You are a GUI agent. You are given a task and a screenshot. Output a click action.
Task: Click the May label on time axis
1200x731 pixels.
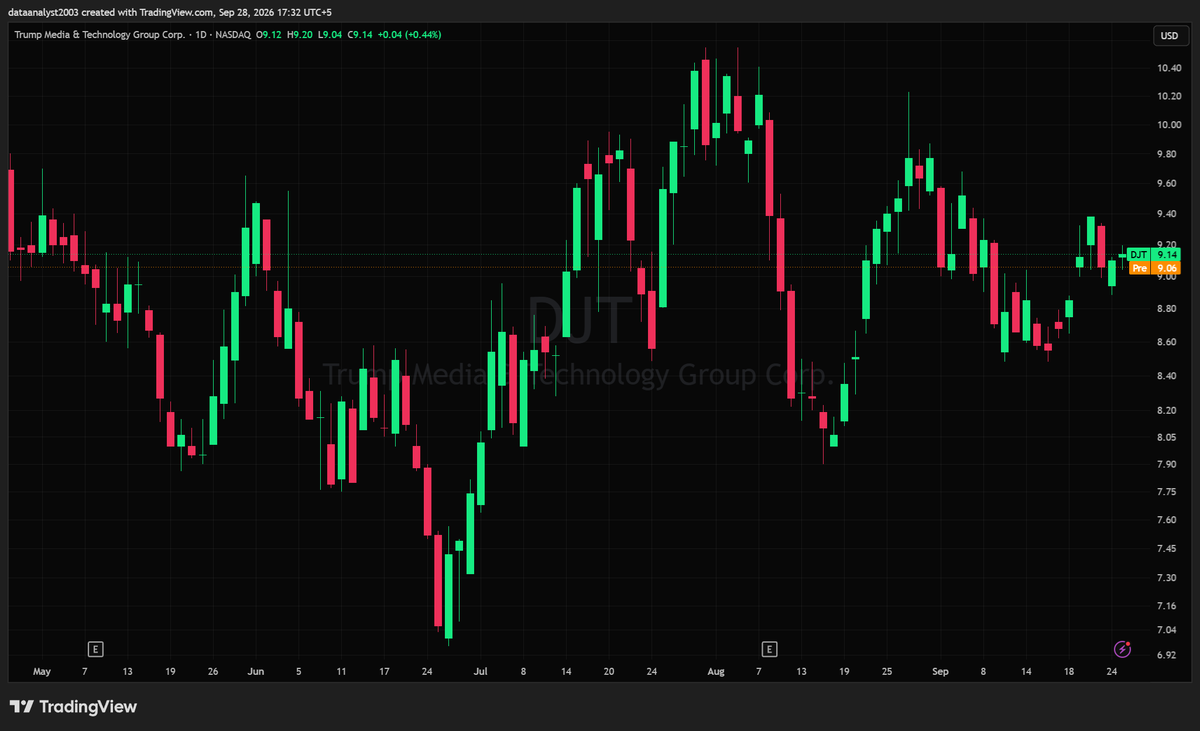tap(41, 672)
